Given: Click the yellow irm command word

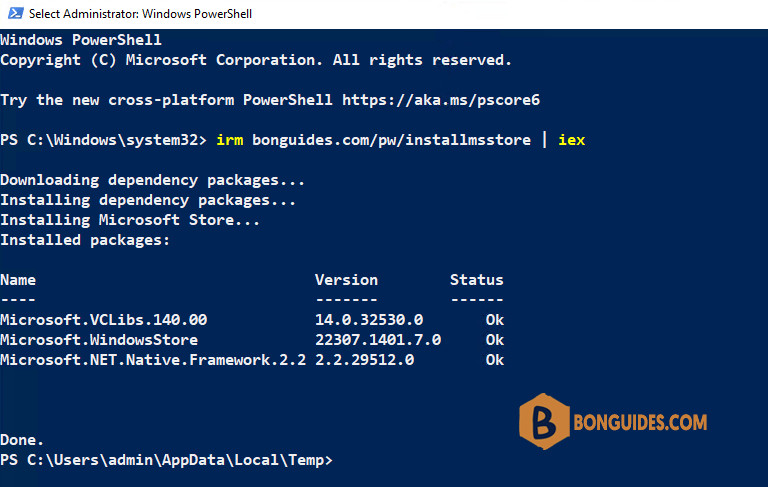Looking at the screenshot, I should point(230,140).
